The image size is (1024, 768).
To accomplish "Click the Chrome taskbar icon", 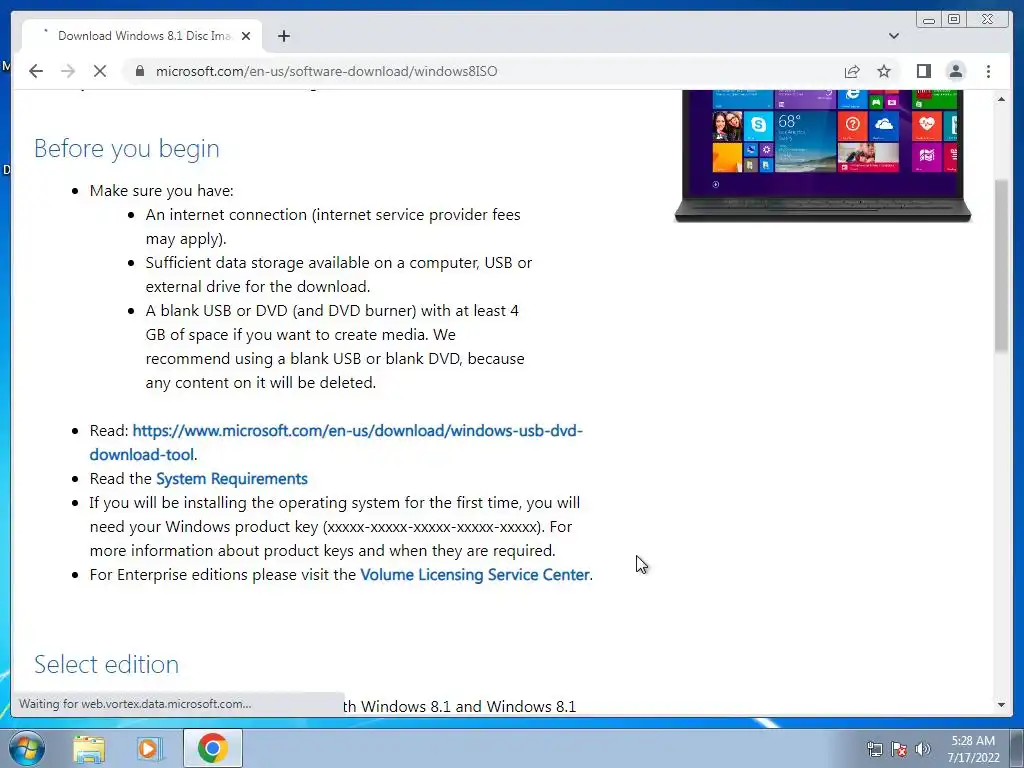I will coord(212,748).
